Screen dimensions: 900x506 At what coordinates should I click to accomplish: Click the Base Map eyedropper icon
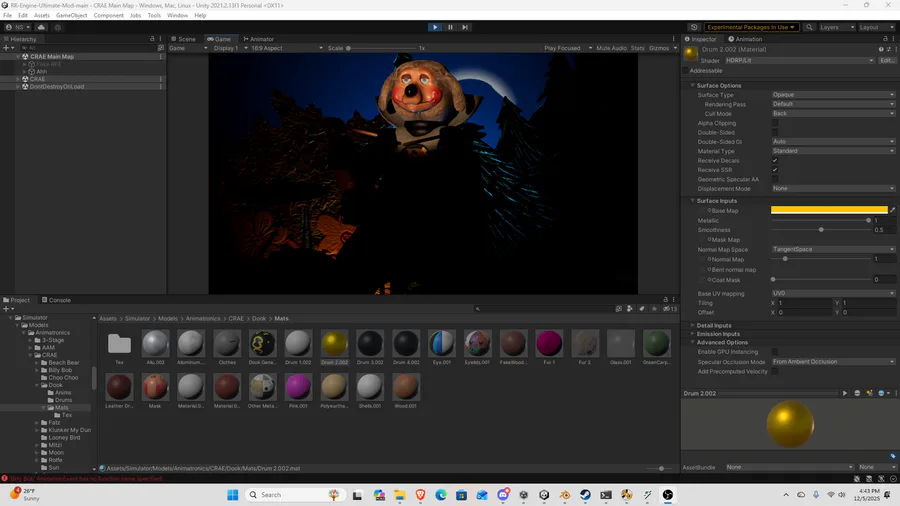[893, 211]
